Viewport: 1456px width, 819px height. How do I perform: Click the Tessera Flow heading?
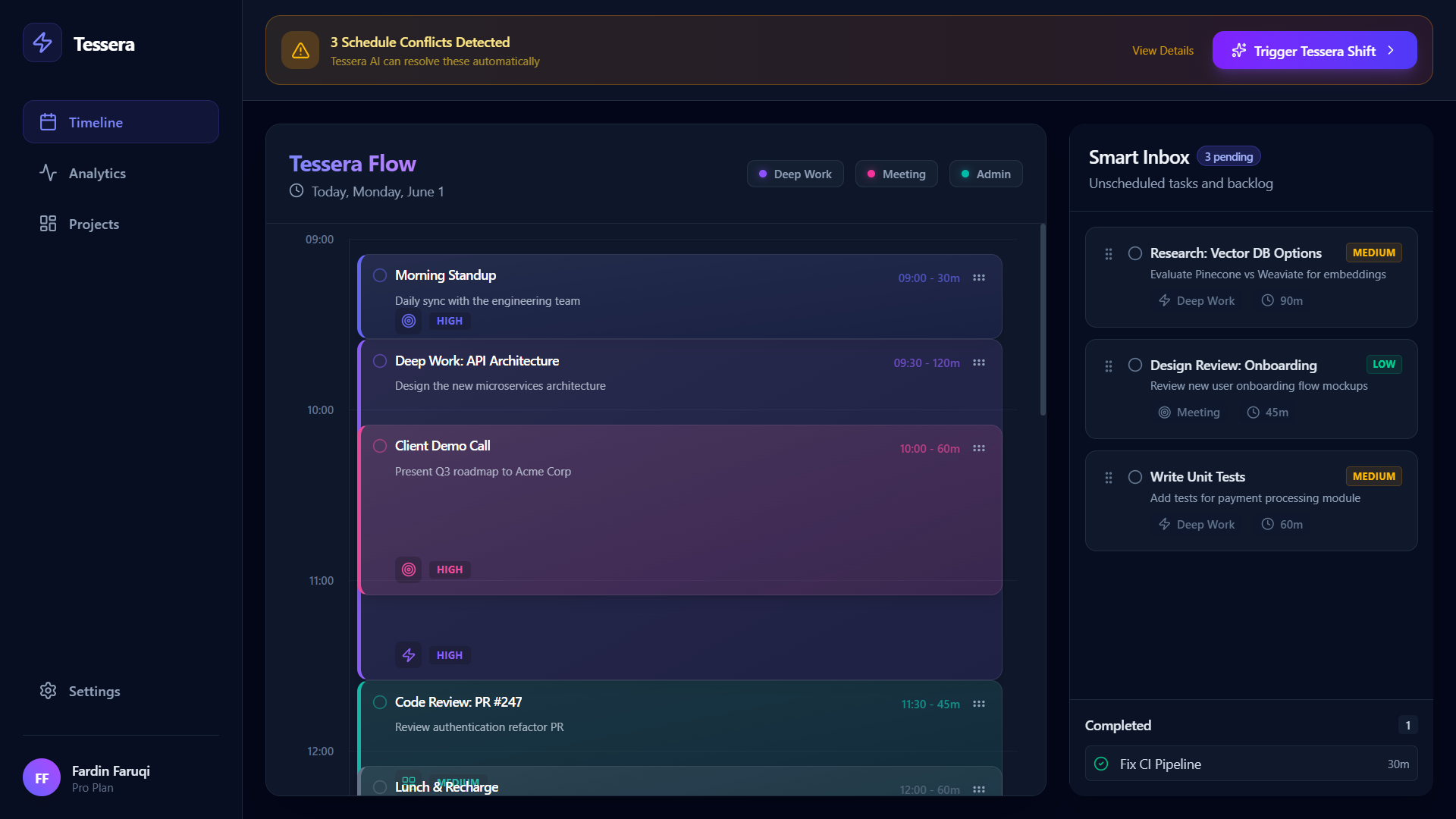(x=353, y=164)
